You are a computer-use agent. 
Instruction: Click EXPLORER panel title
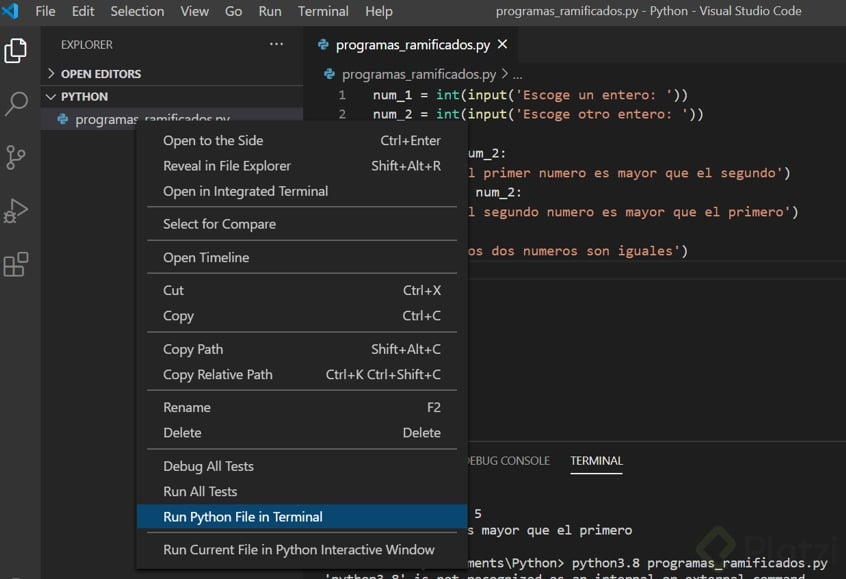coord(87,45)
